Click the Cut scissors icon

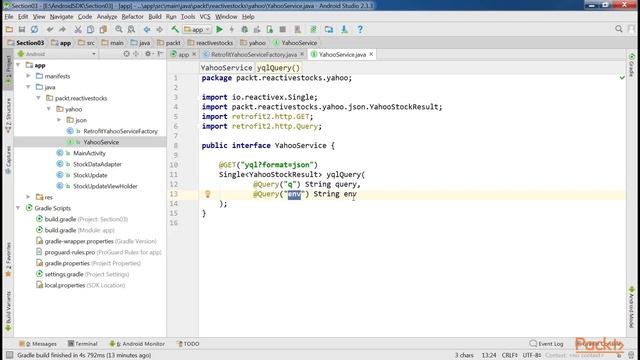(78, 29)
